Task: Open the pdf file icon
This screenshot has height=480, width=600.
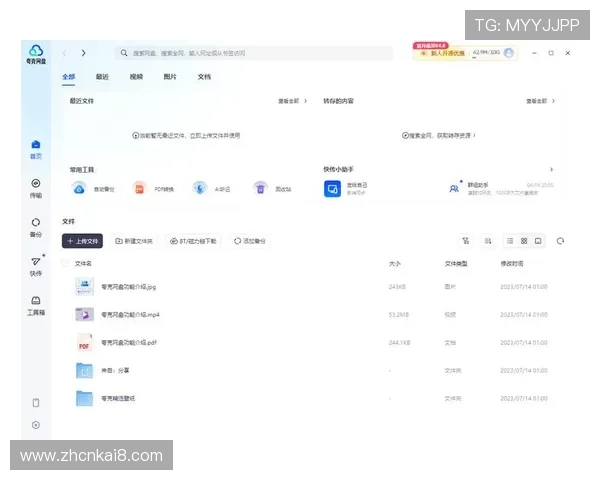Action: pyautogui.click(x=85, y=342)
